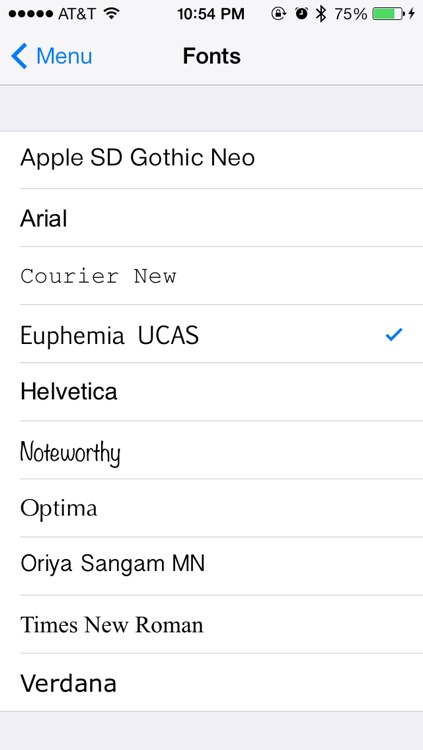Tap the blue back chevron icon
423x750 pixels.
[19, 56]
